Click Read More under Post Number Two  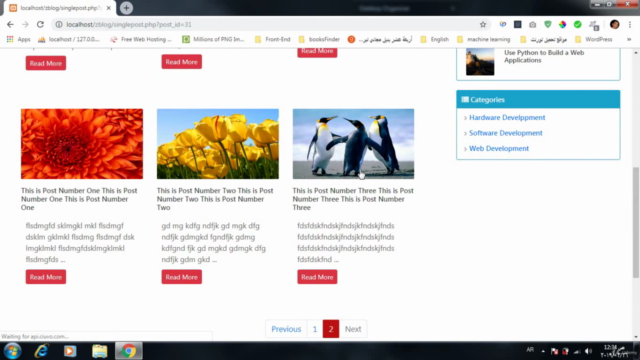[x=182, y=277]
